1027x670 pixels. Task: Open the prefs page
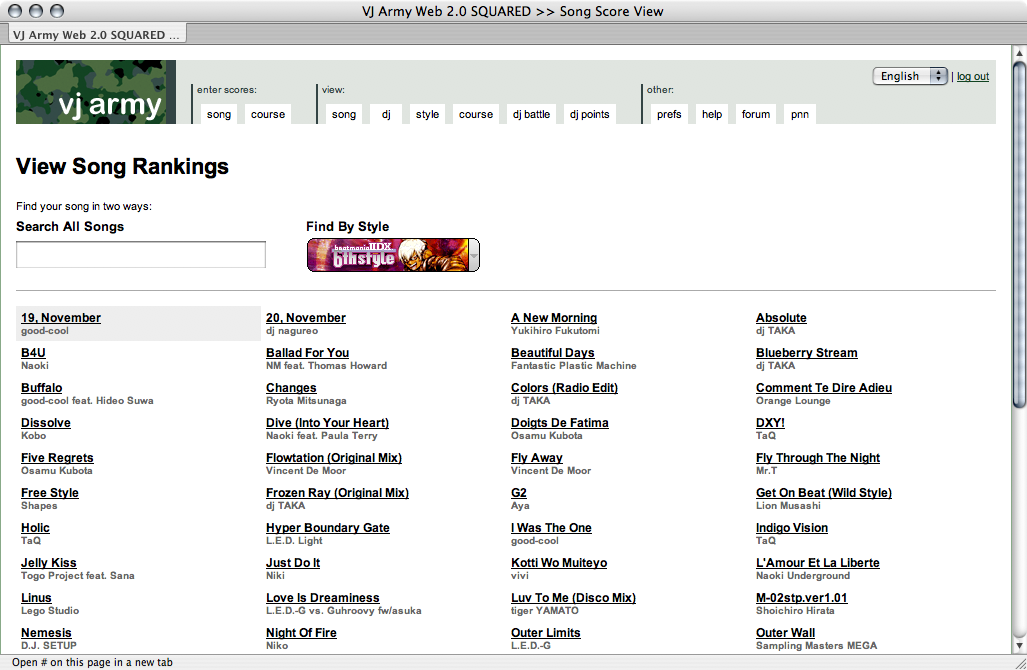point(669,114)
